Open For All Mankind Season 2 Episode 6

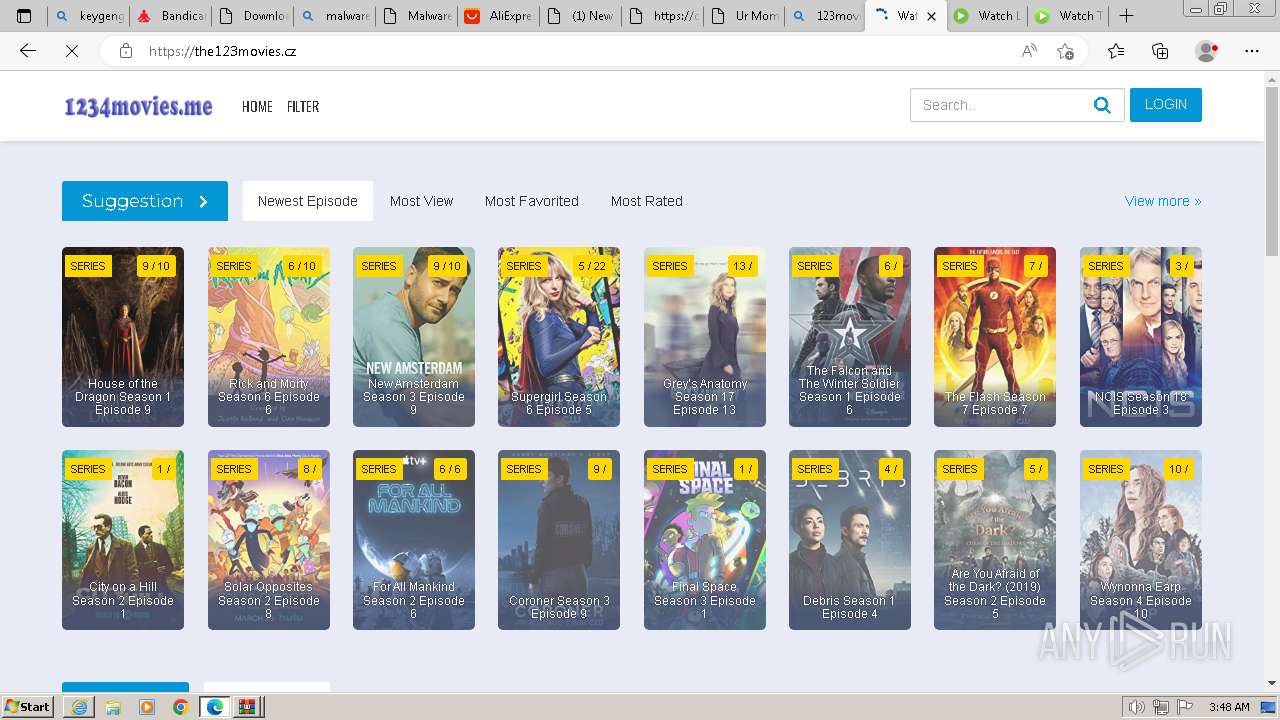coord(414,540)
